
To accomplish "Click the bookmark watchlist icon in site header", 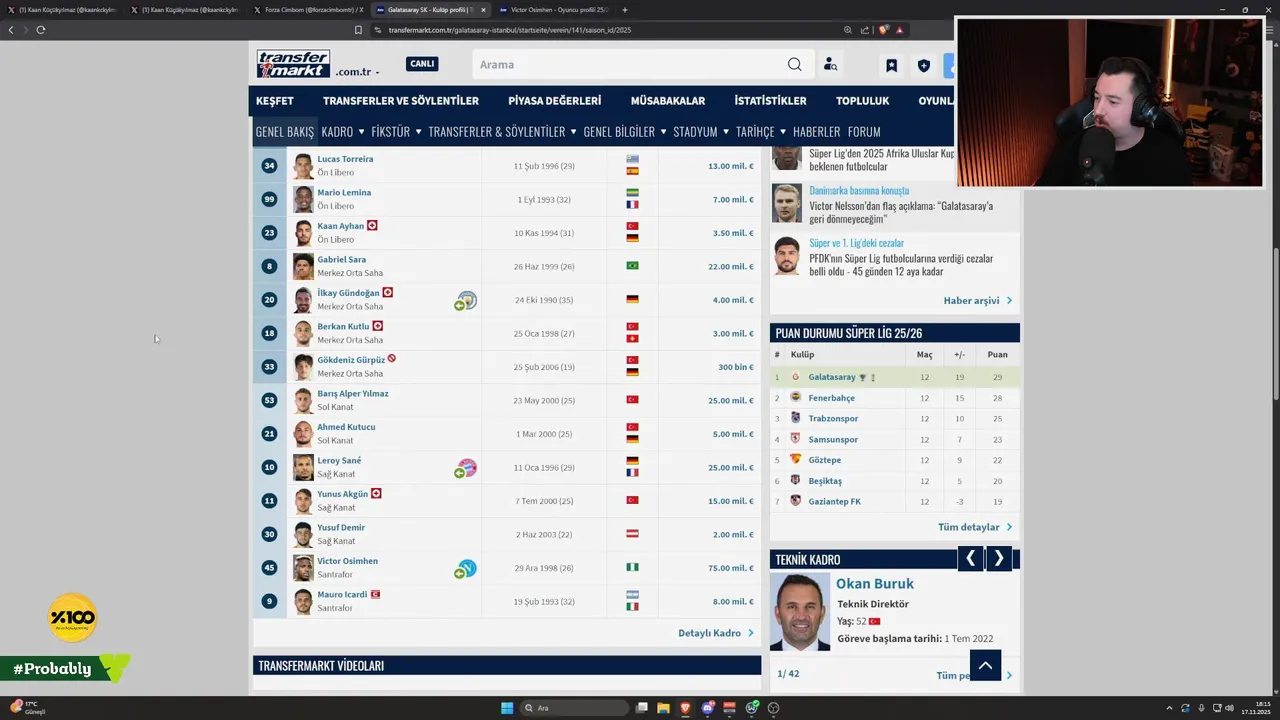I will pyautogui.click(x=891, y=66).
